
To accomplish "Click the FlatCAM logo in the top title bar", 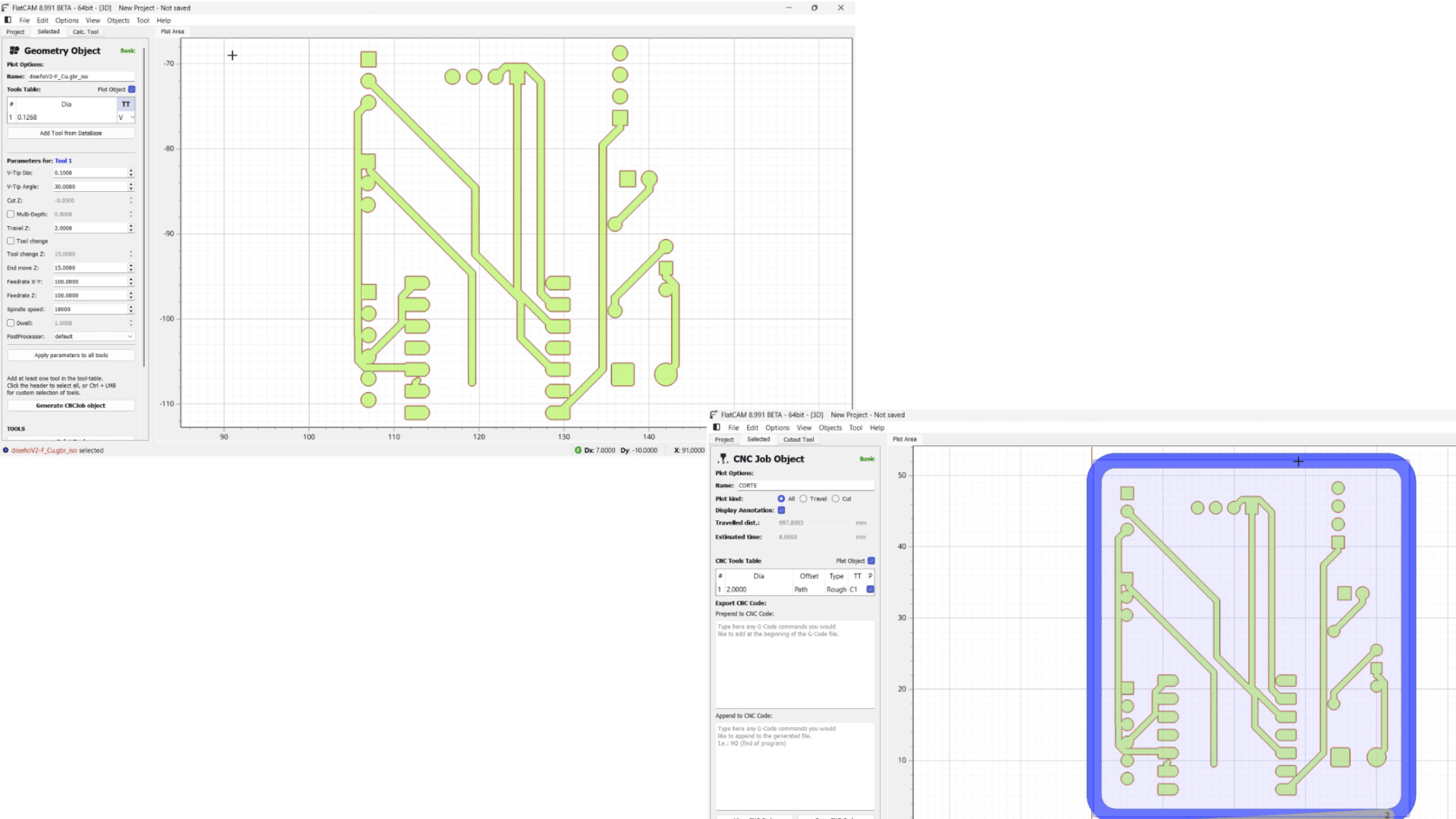I will coord(5,8).
